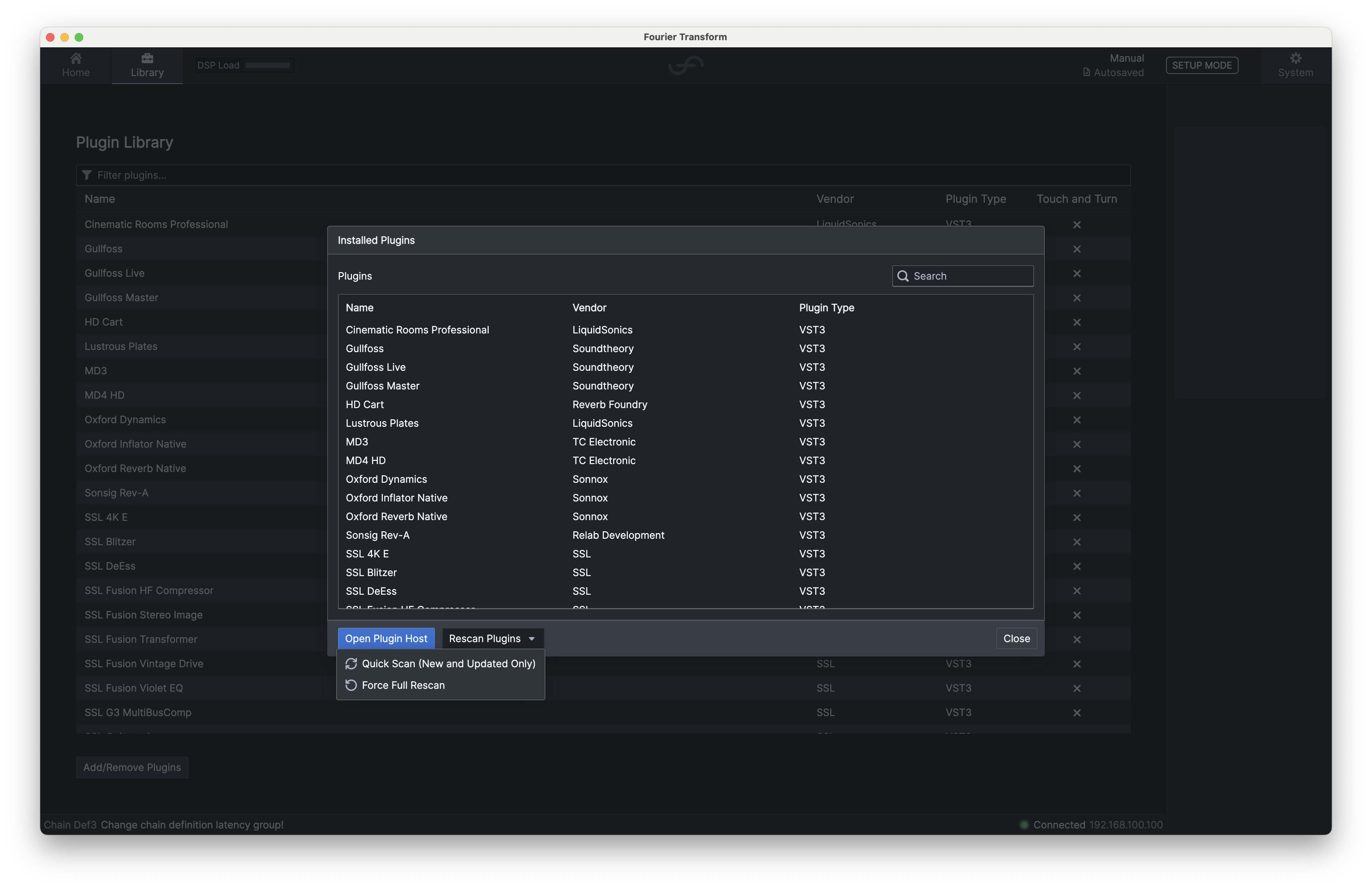The image size is (1372, 888).
Task: Click the X in Gullfoss Live row
Action: pyautogui.click(x=1076, y=273)
